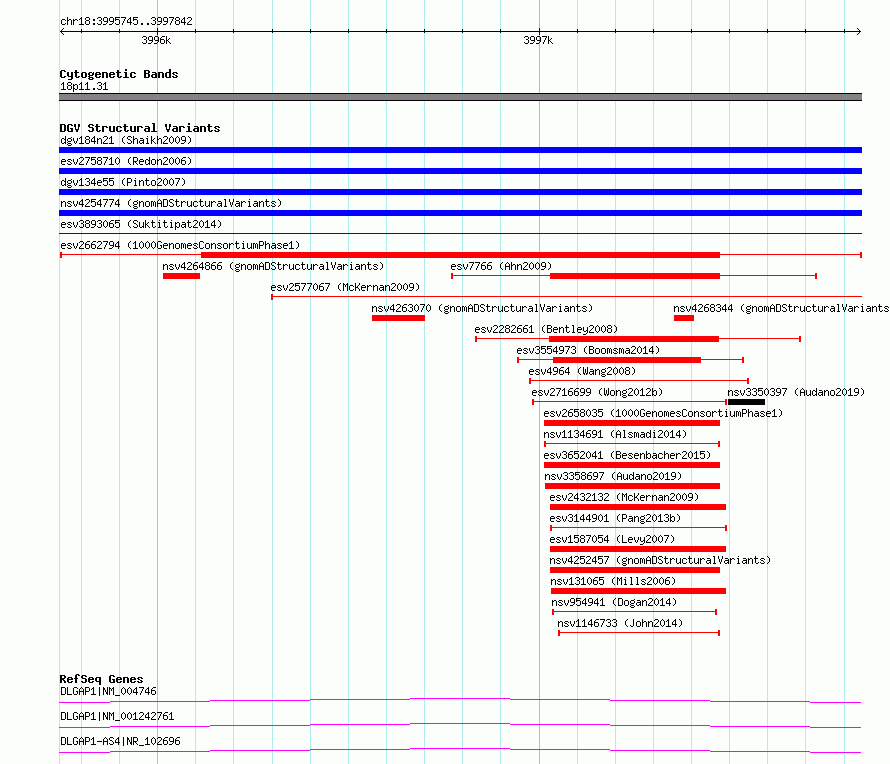Open the esv1587054 (Levy2007) label
890x764 pixels.
pos(612,539)
